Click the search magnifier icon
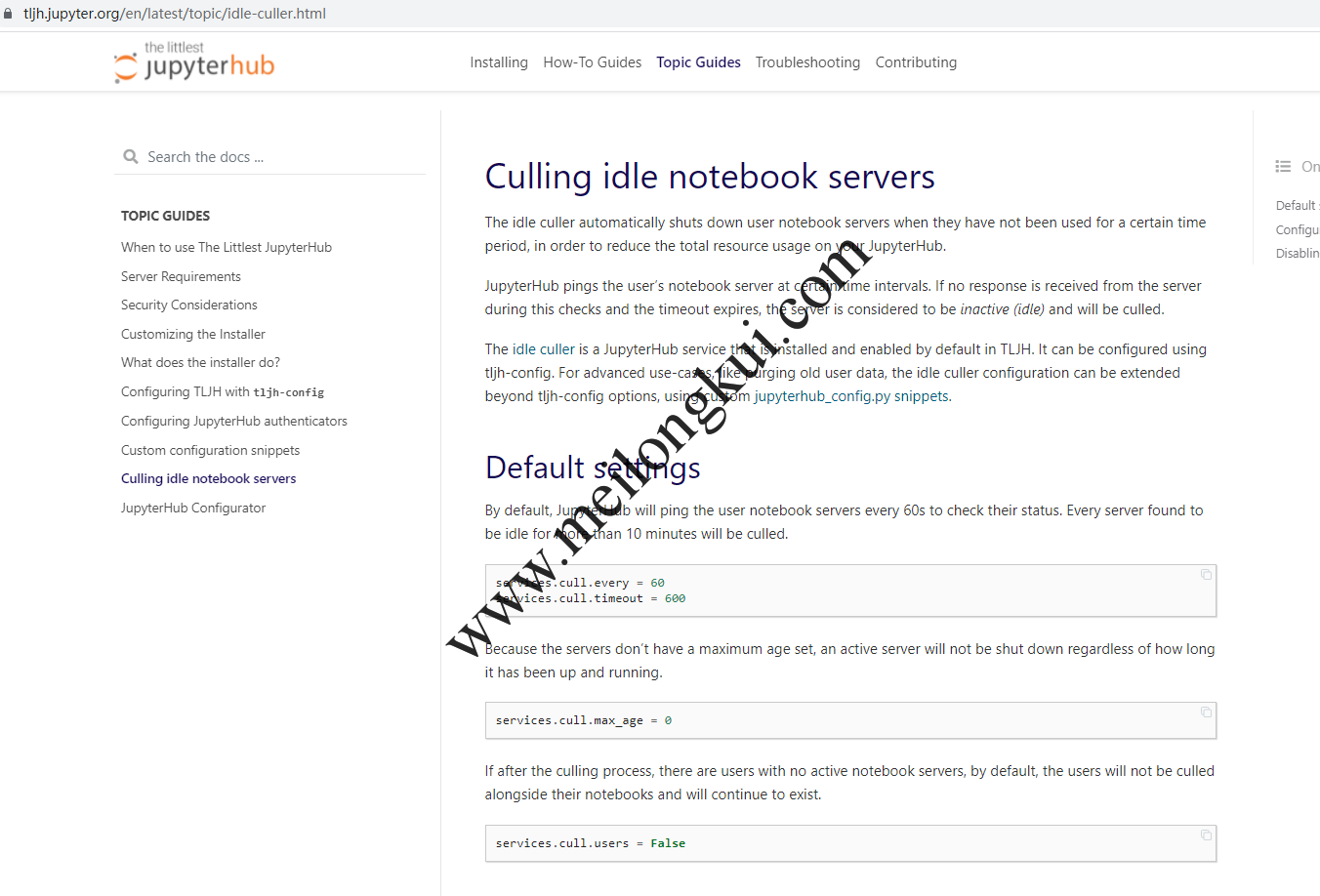The image size is (1320, 896). point(131,156)
